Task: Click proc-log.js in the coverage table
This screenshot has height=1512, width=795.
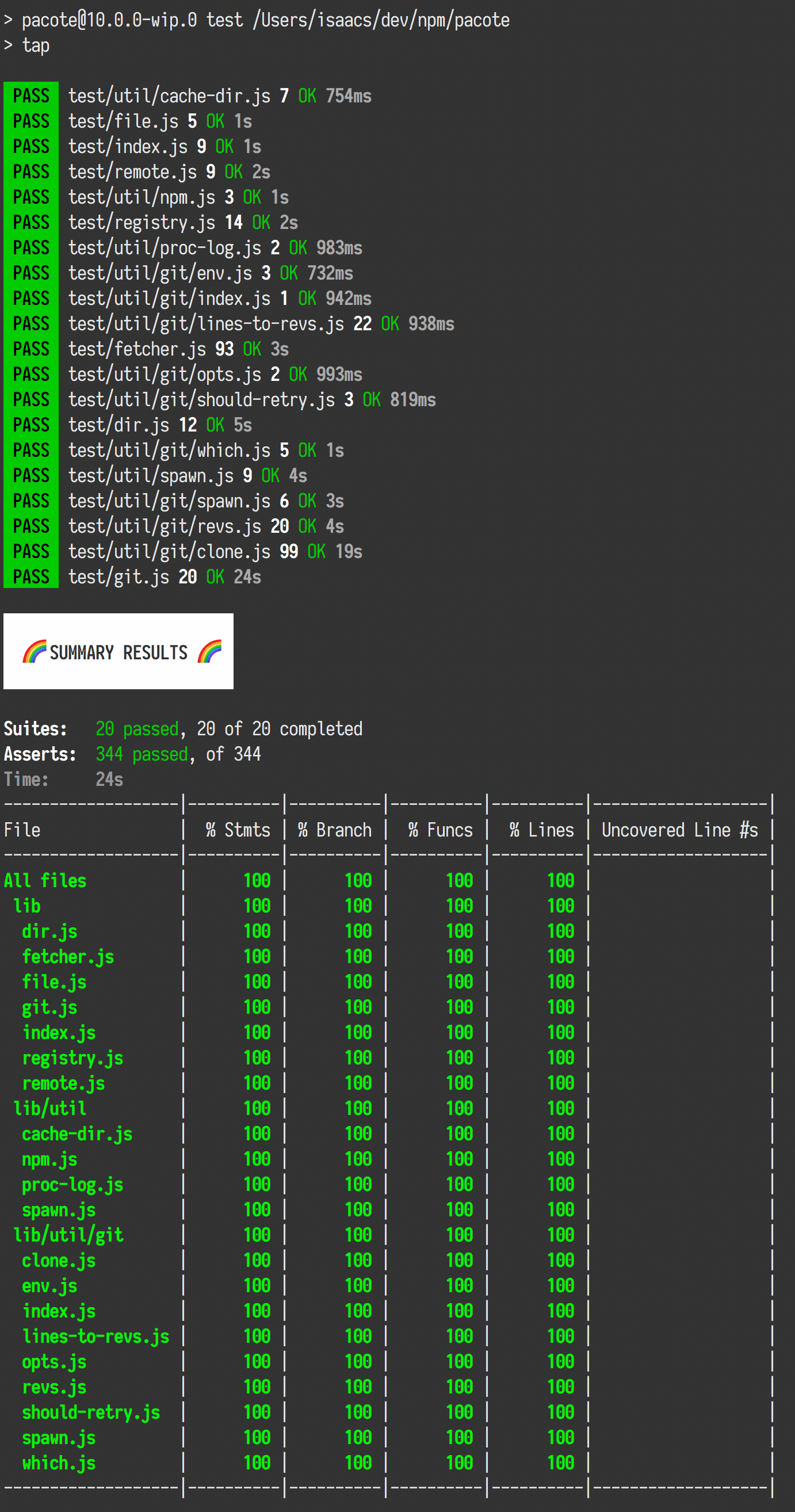Action: point(72,1184)
